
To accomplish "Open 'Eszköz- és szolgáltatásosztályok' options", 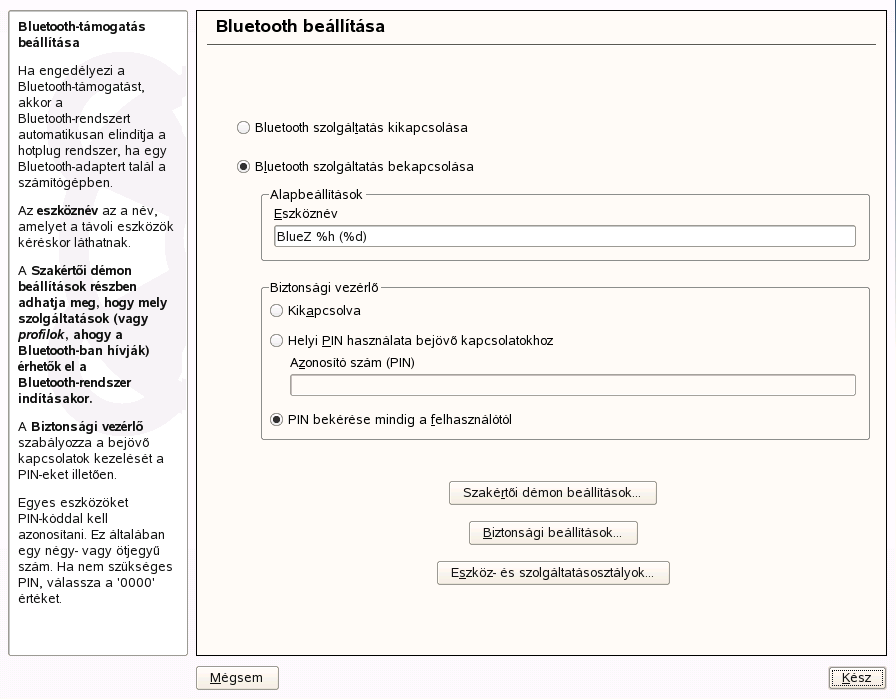I will tap(553, 573).
